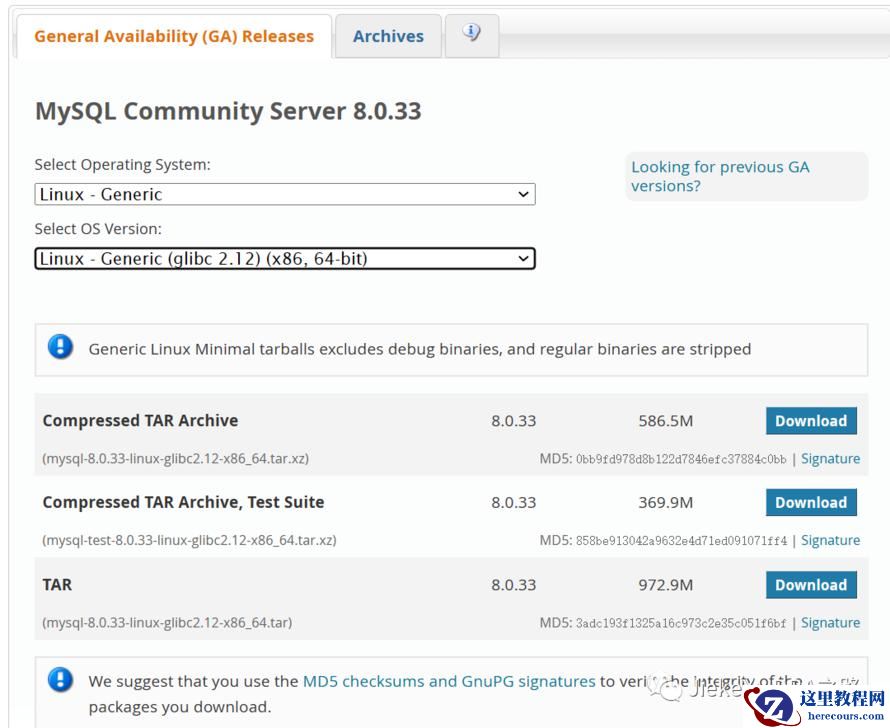The height and width of the screenshot is (728, 890).
Task: Click the Select Operating System label
Action: (123, 165)
